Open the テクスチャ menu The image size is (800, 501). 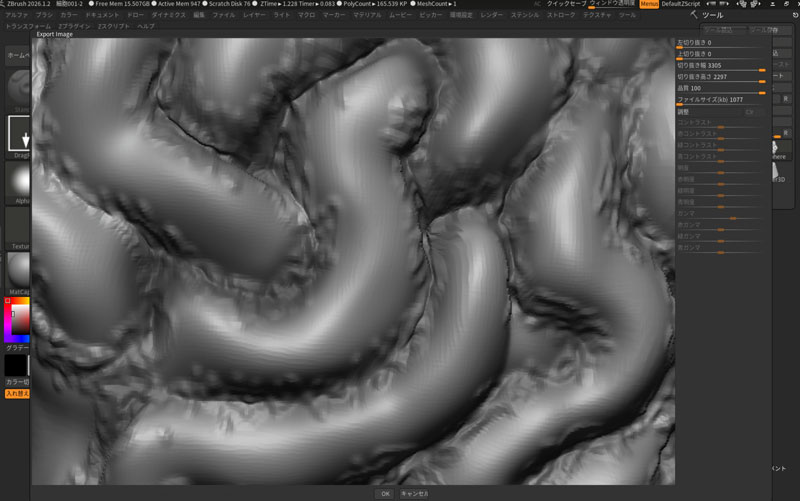click(597, 15)
